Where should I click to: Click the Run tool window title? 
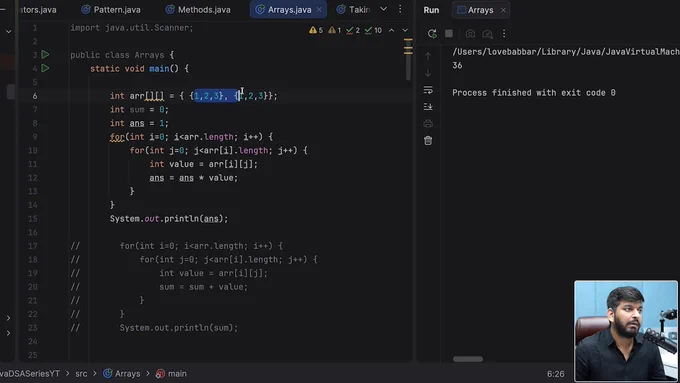(431, 10)
